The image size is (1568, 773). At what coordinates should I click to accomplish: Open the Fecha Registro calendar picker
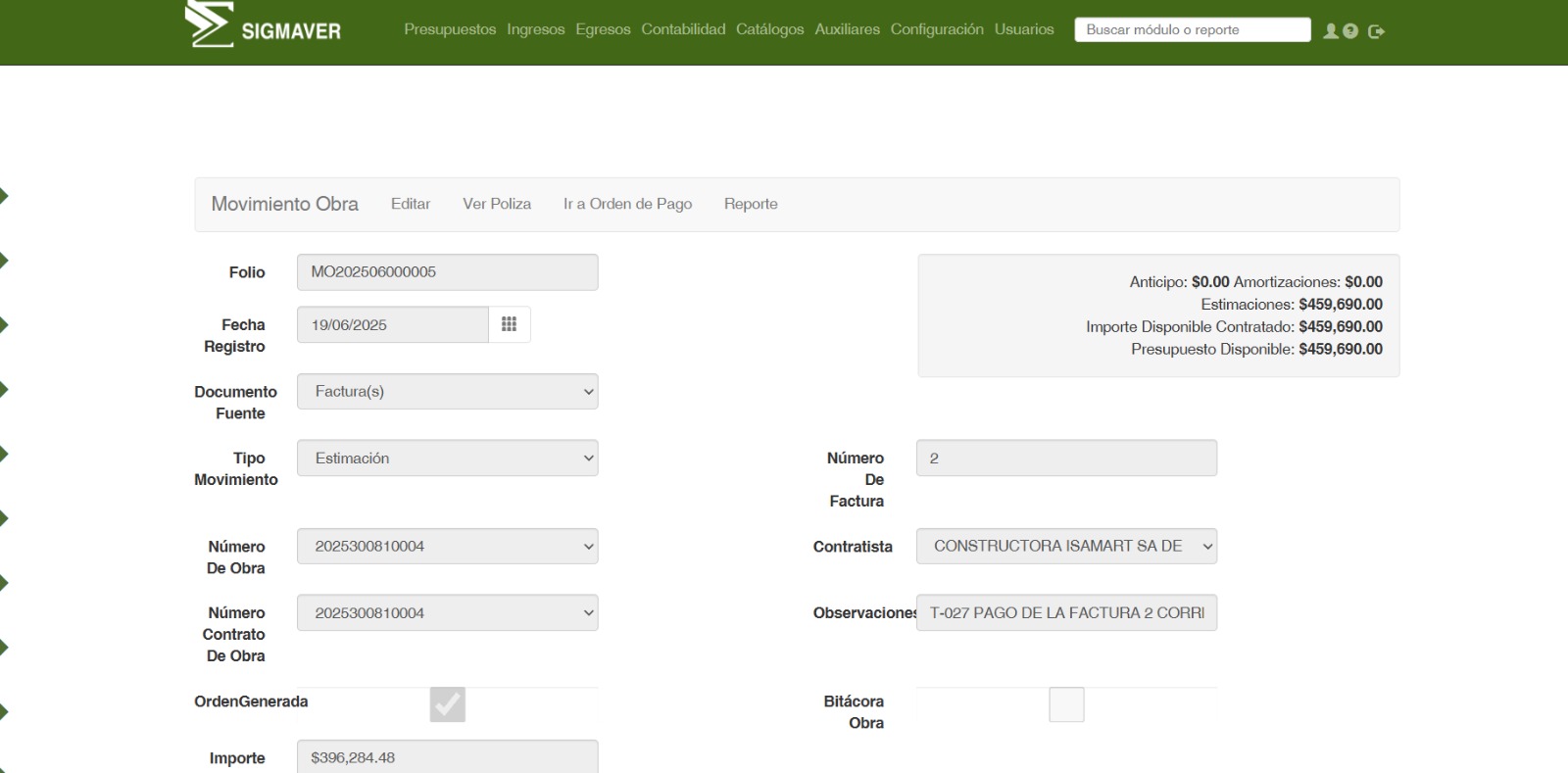tap(509, 324)
